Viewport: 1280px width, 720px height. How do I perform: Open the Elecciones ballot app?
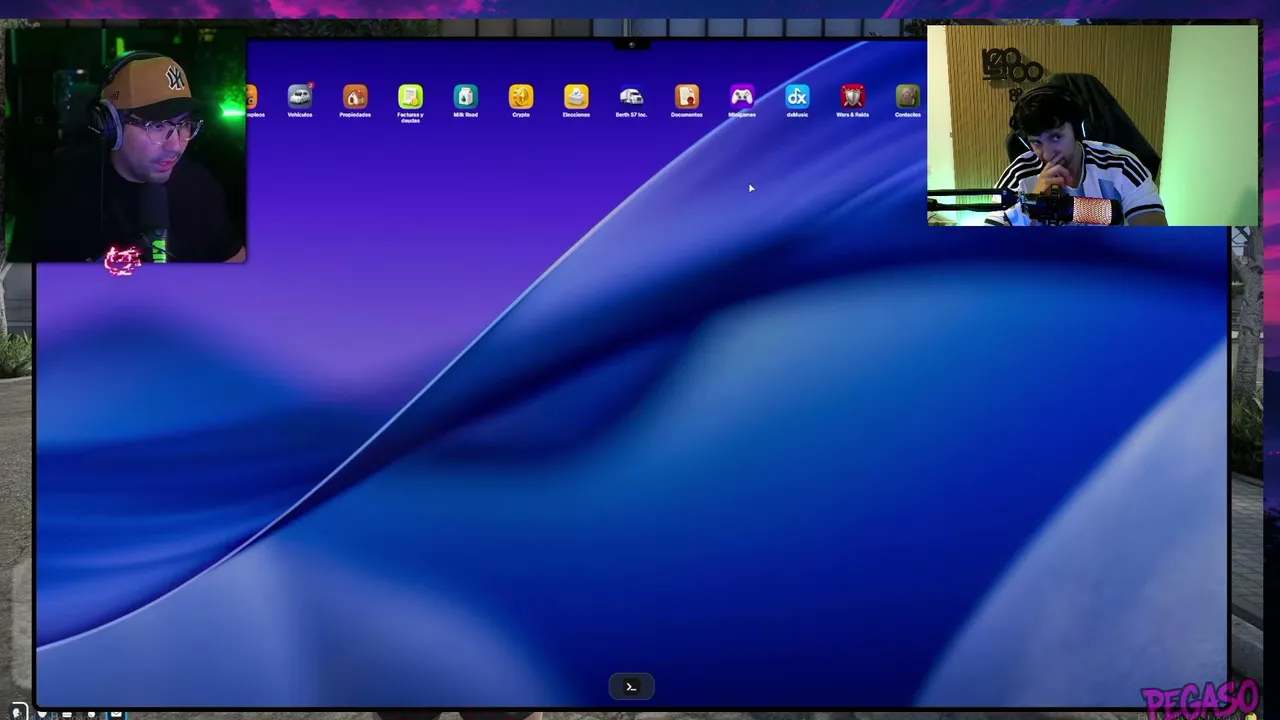tap(576, 97)
